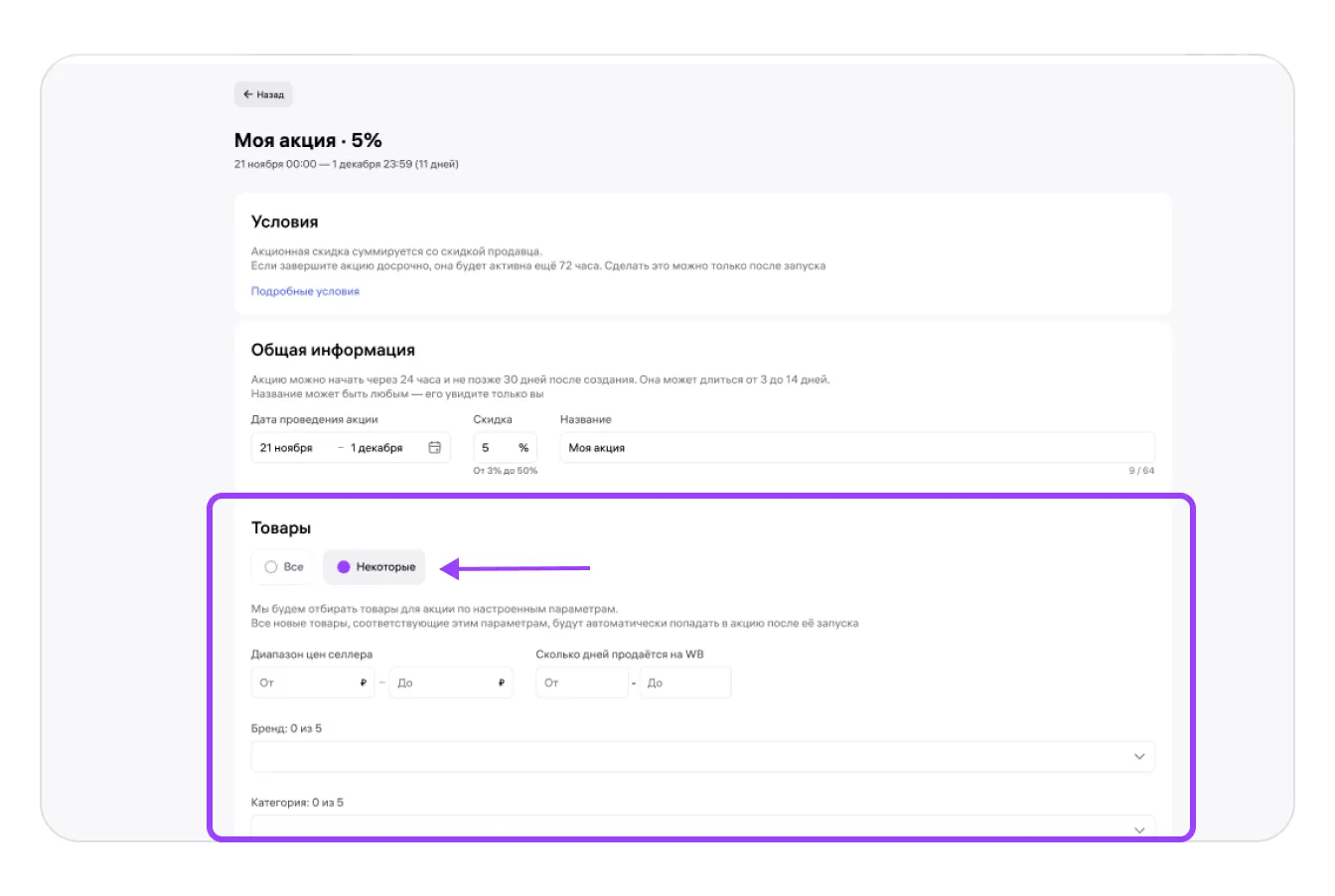Open the Категория dropdown list
This screenshot has width=1335, height=896.
coord(685,826)
